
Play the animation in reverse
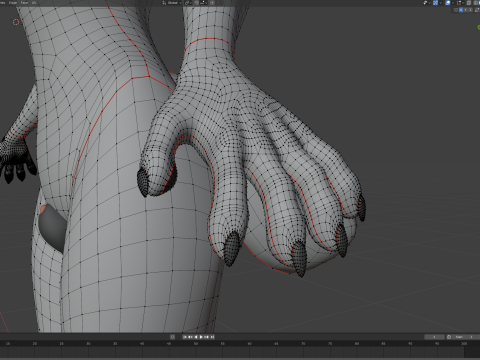pos(196,337)
